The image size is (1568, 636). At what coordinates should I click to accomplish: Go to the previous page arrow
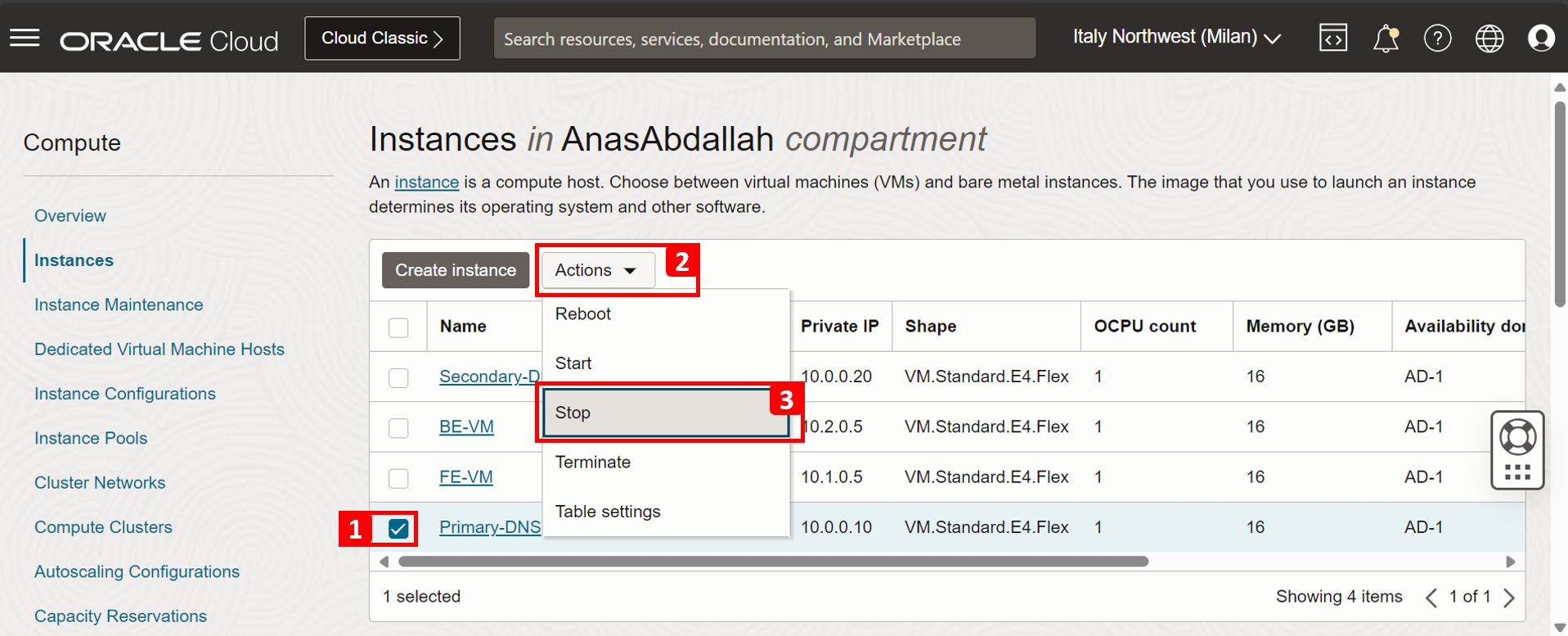coord(1431,598)
